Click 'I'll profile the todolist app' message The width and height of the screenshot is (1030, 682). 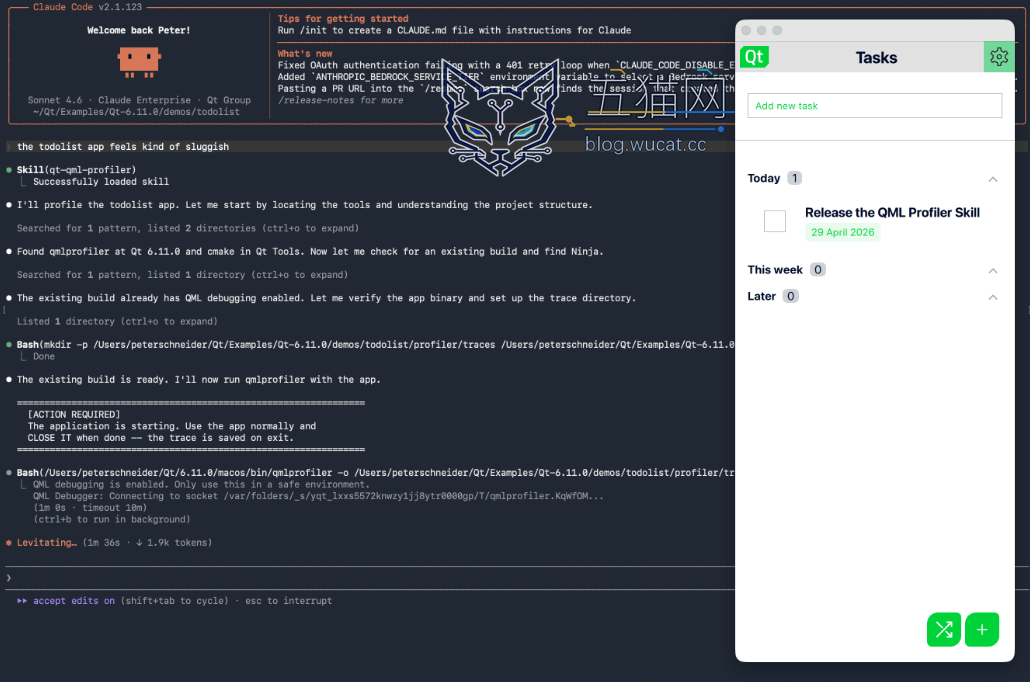[304, 204]
